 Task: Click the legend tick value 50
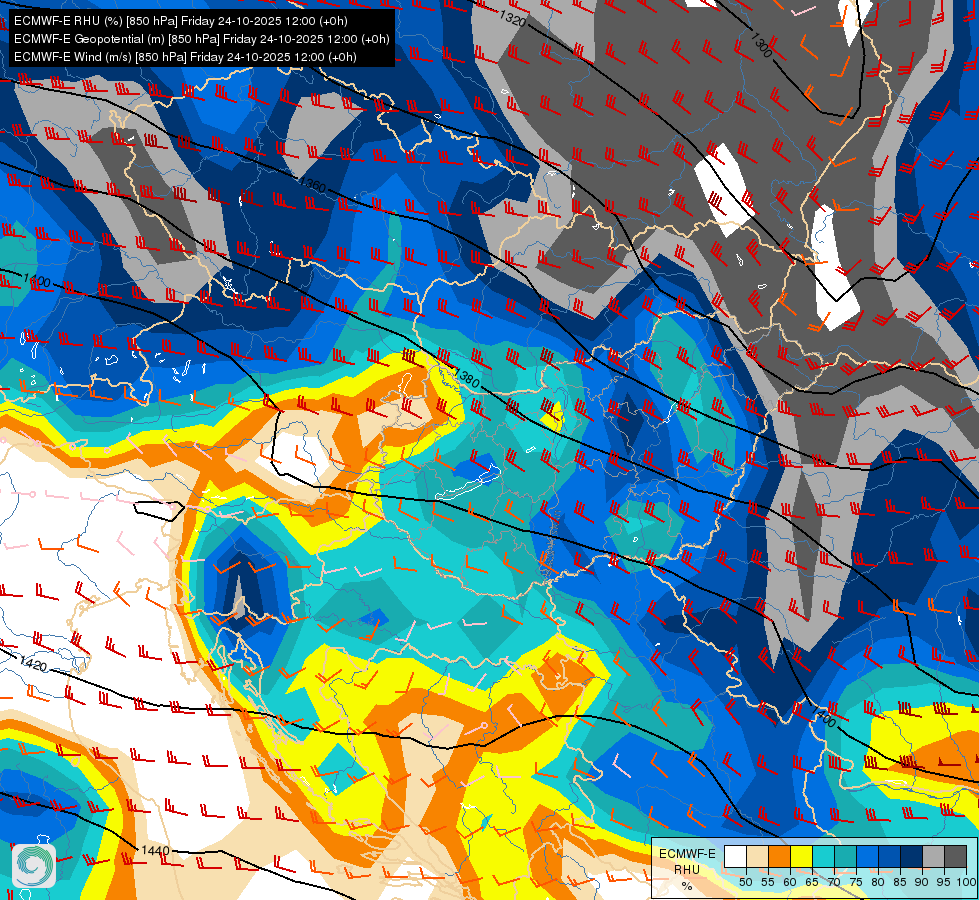(745, 882)
